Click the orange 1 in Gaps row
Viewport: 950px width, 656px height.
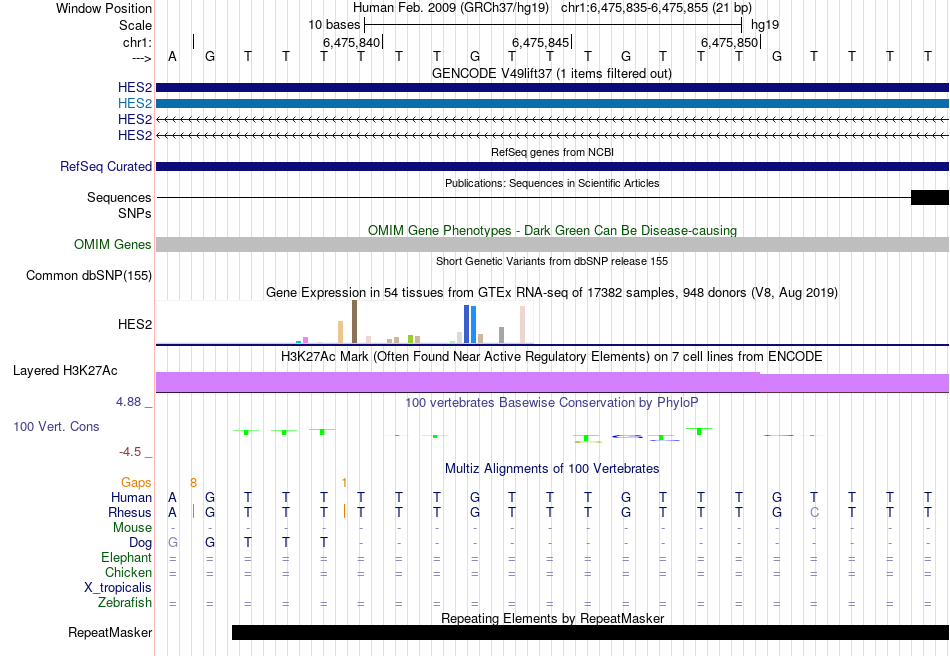pos(344,483)
